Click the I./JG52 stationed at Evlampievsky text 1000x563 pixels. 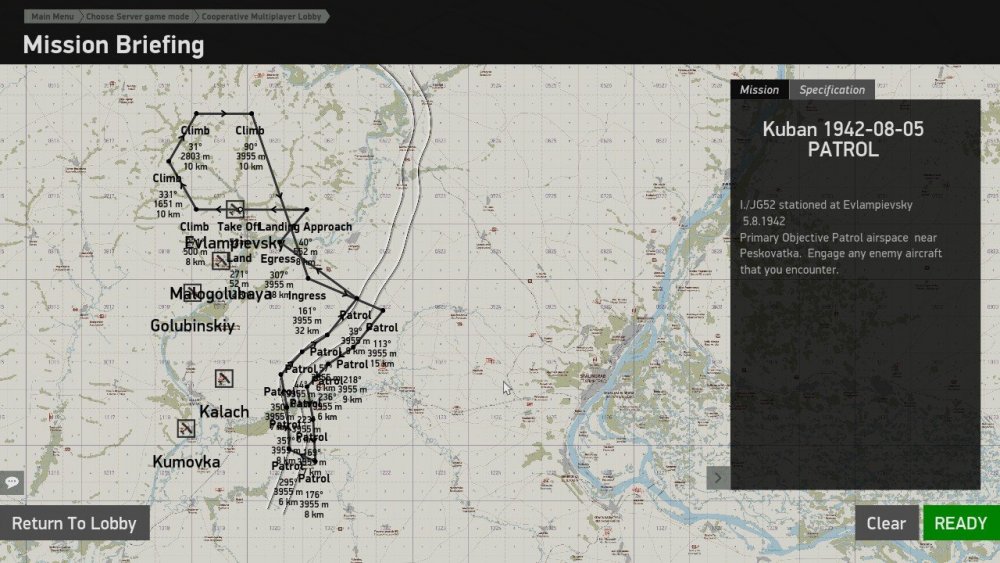click(x=826, y=205)
